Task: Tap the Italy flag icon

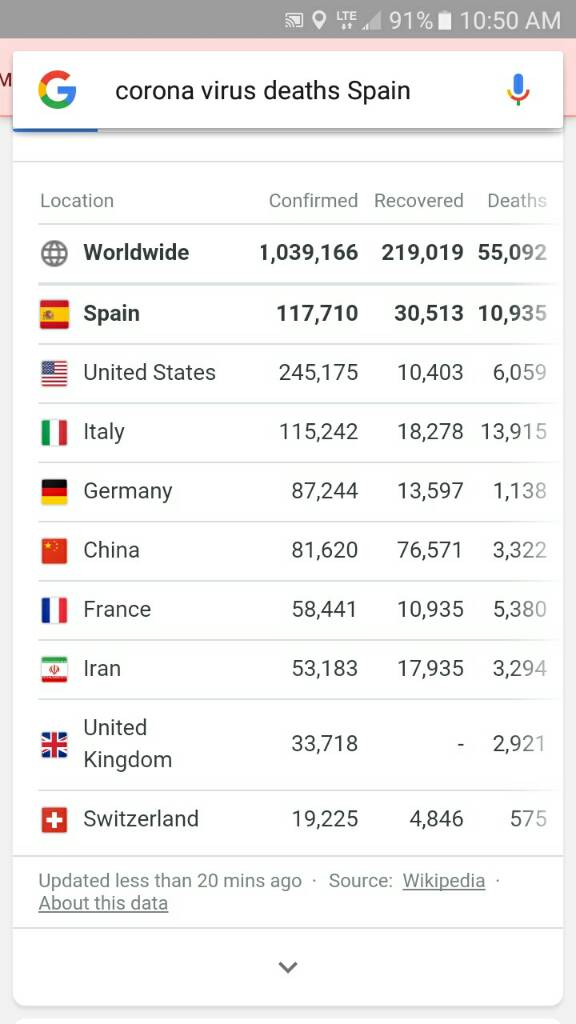Action: 54,432
